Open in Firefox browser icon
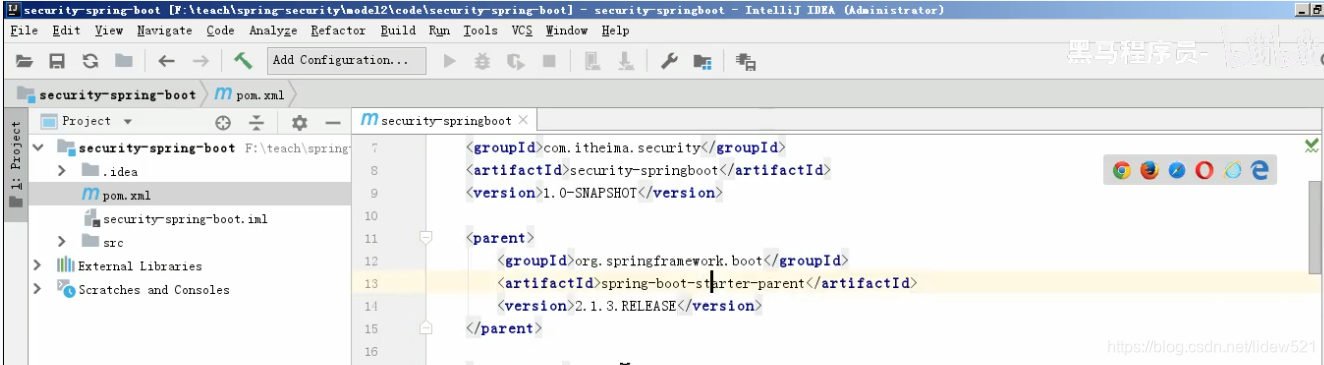 [1149, 171]
